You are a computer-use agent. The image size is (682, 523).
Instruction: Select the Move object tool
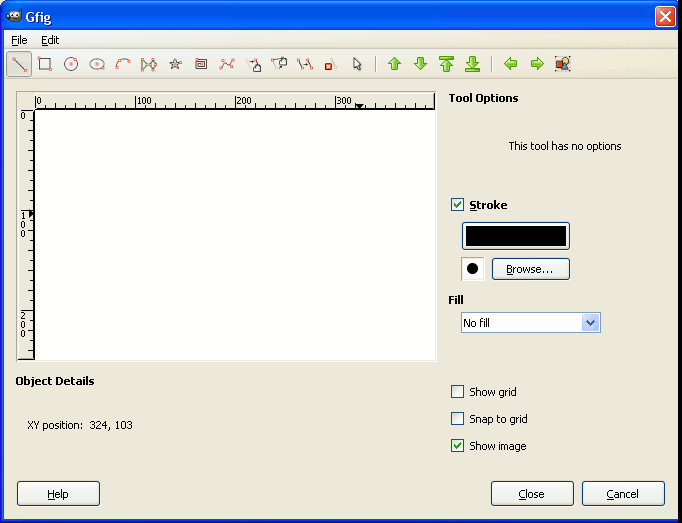coord(253,64)
